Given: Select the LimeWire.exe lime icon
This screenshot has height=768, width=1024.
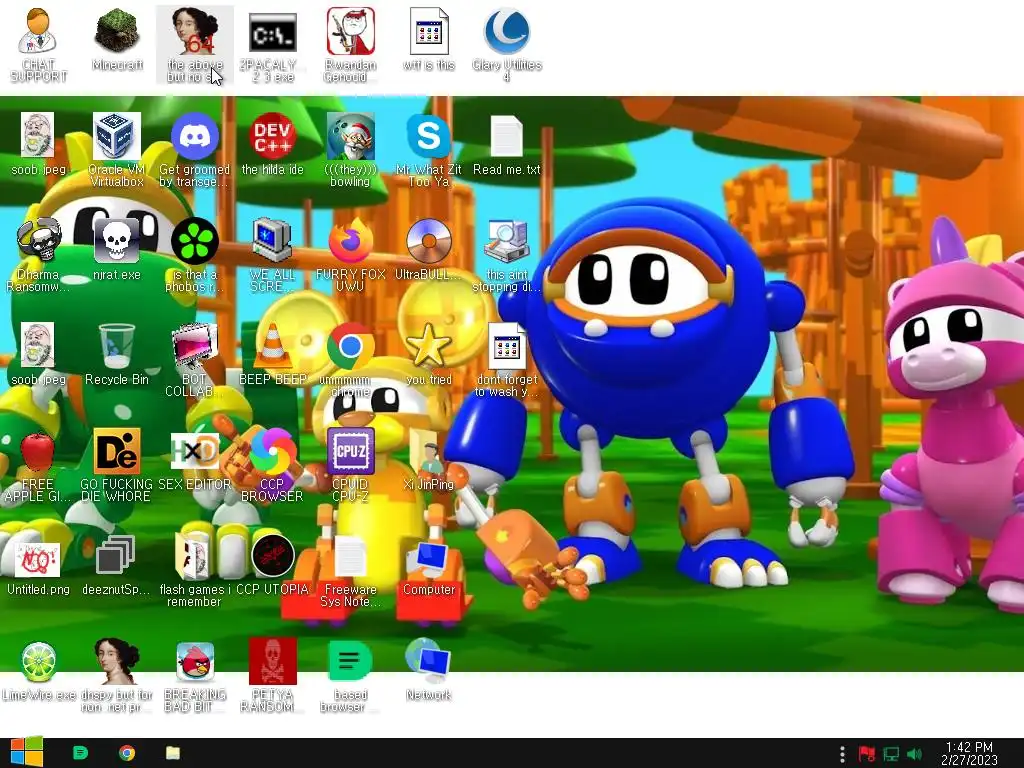Looking at the screenshot, I should tap(38, 662).
